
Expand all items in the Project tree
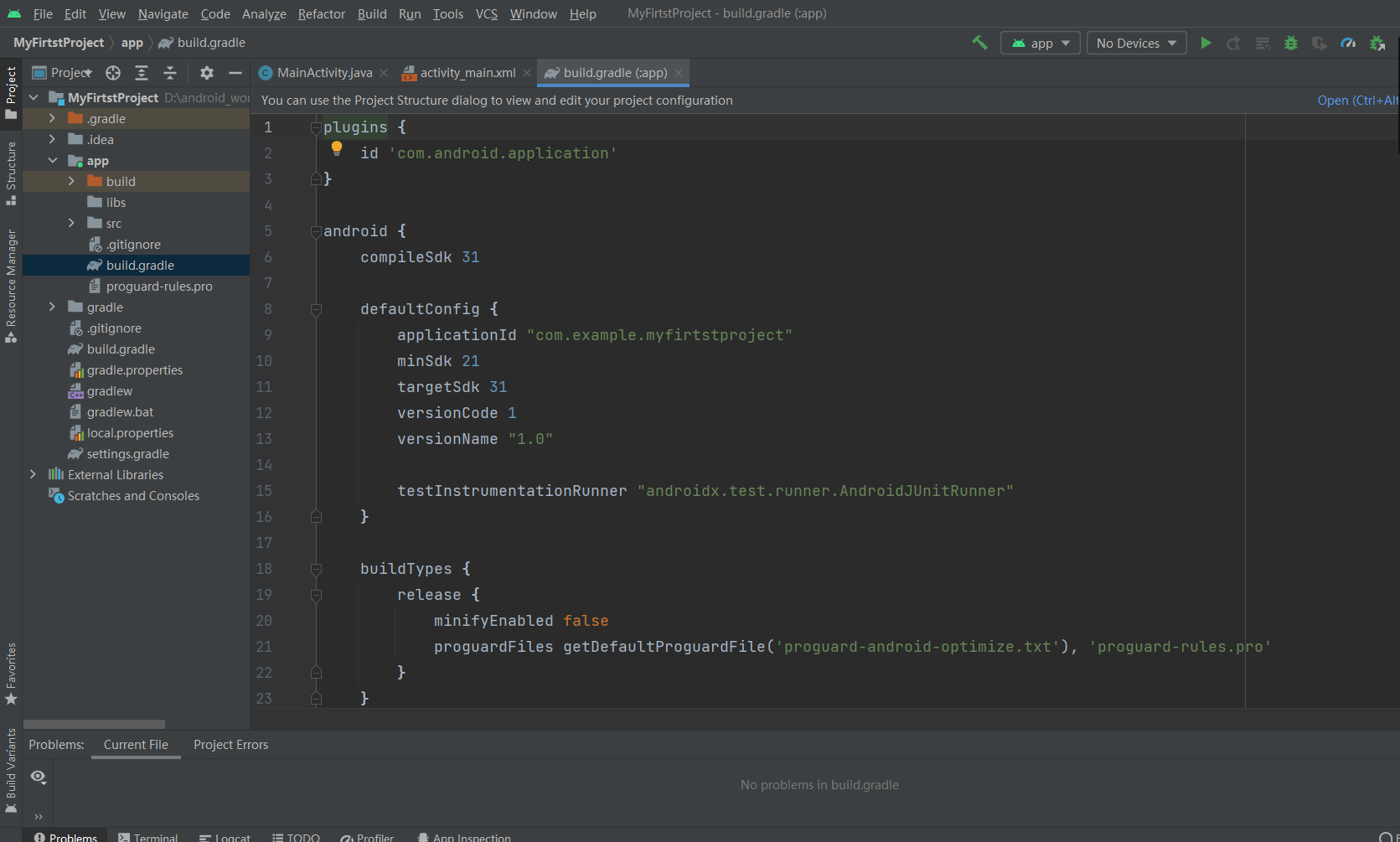tap(142, 73)
